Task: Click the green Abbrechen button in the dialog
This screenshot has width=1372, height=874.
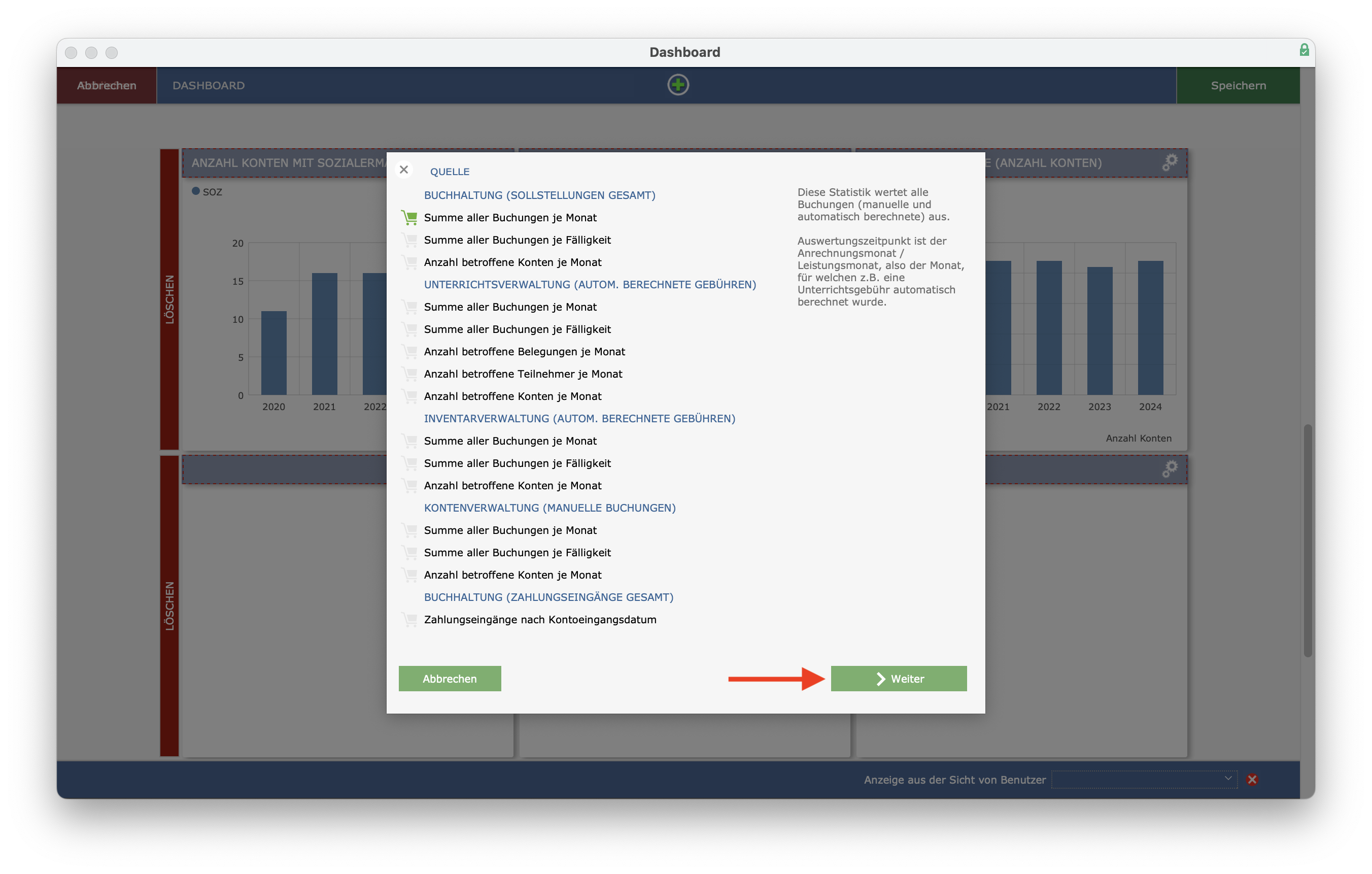Action: tap(450, 679)
